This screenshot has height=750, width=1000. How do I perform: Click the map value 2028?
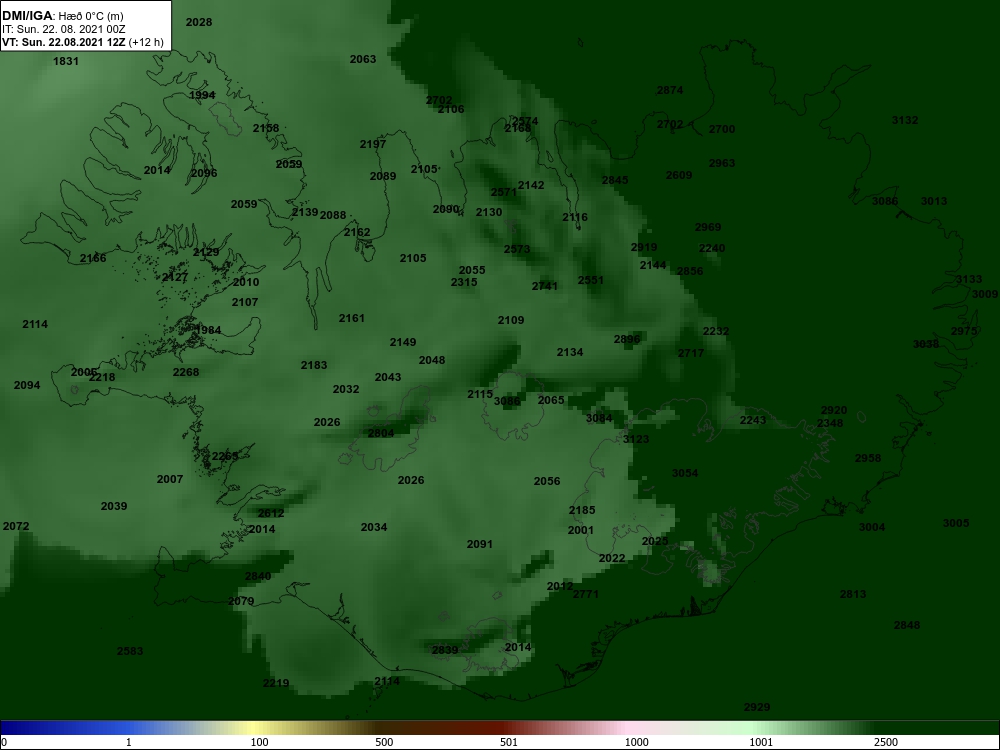pos(199,22)
